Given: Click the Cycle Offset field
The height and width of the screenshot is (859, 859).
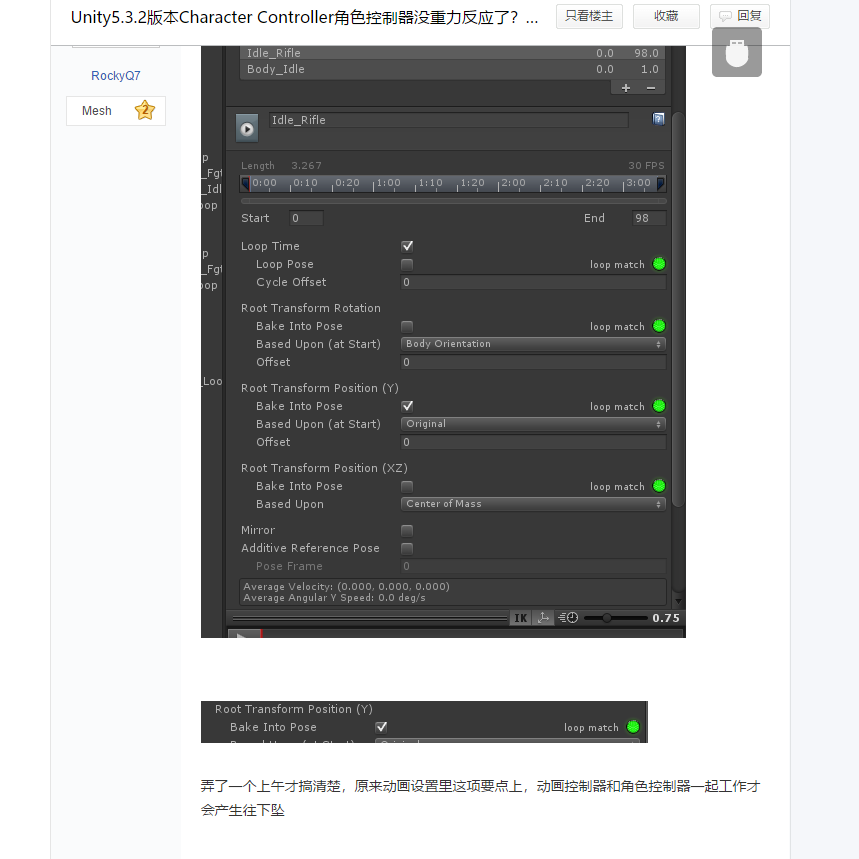Looking at the screenshot, I should [x=533, y=282].
